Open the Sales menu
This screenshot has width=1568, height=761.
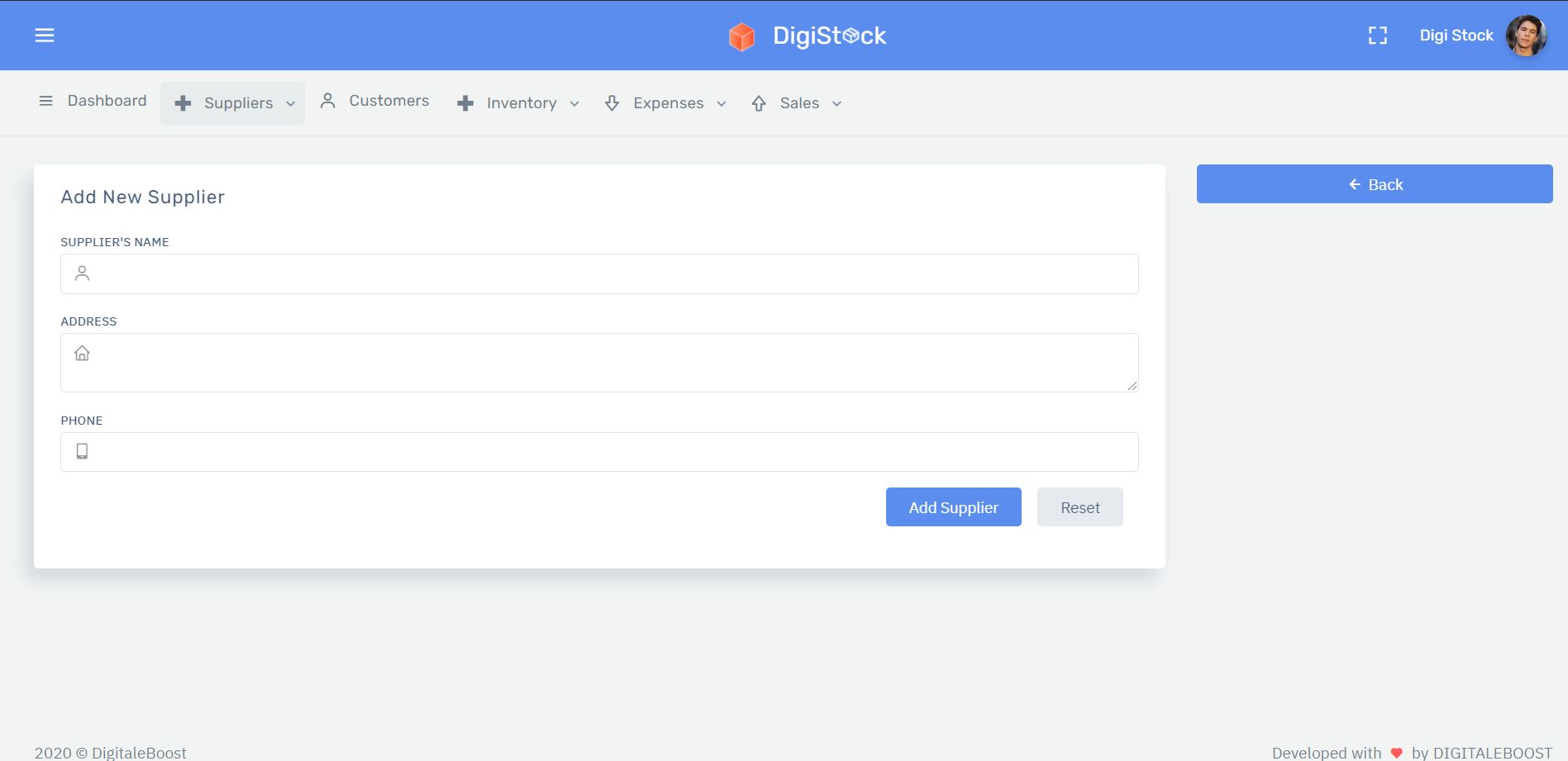pos(797,103)
